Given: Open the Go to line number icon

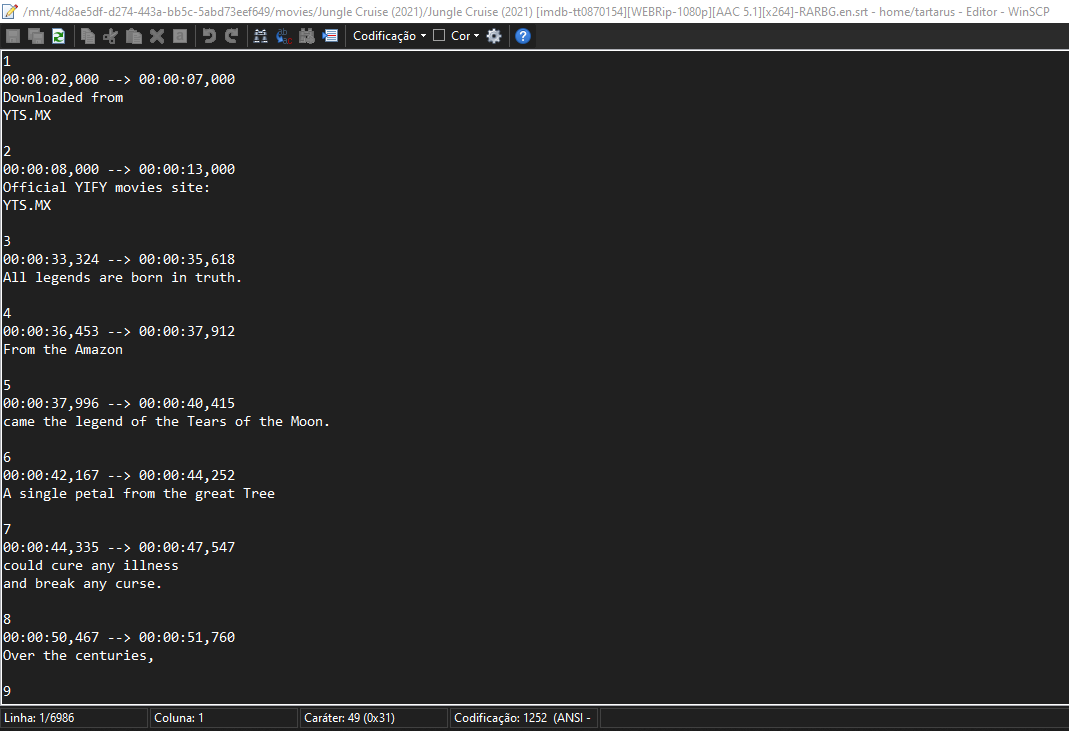Looking at the screenshot, I should [x=330, y=36].
